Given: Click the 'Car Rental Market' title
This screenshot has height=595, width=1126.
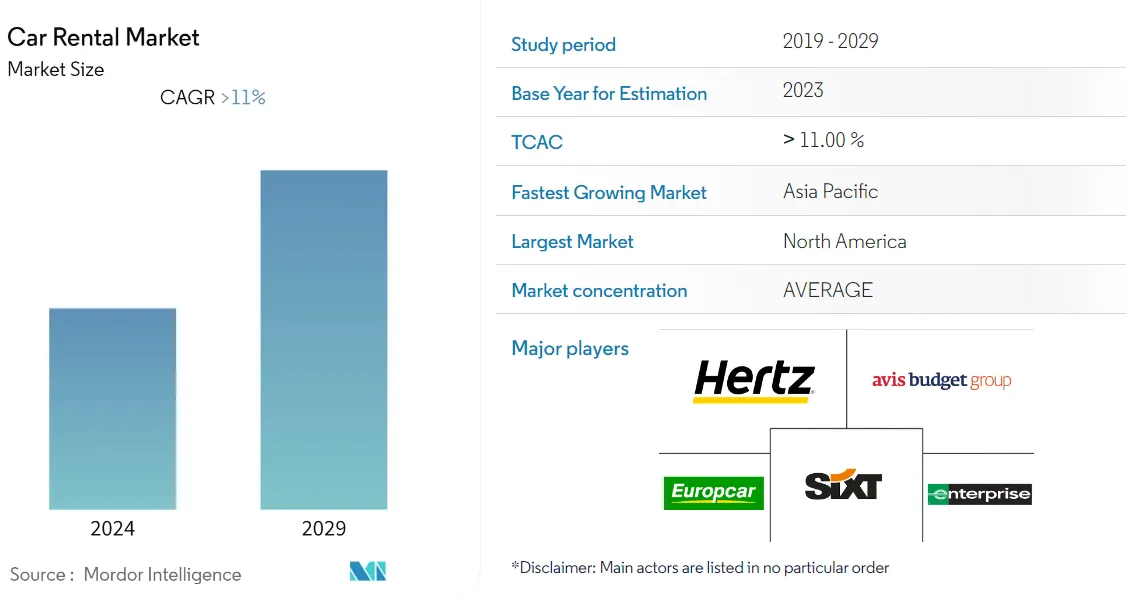Looking at the screenshot, I should click(x=103, y=37).
